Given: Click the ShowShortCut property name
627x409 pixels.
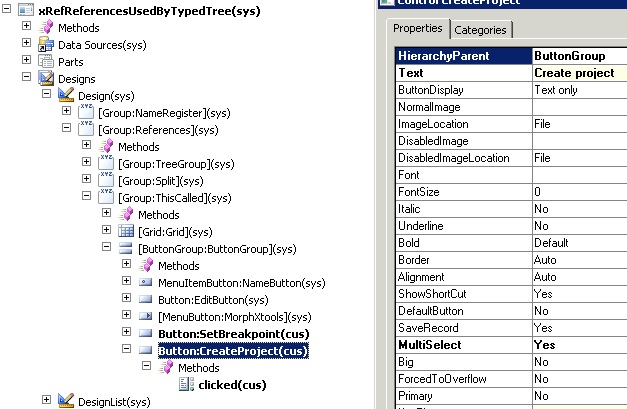Looking at the screenshot, I should click(x=432, y=294).
